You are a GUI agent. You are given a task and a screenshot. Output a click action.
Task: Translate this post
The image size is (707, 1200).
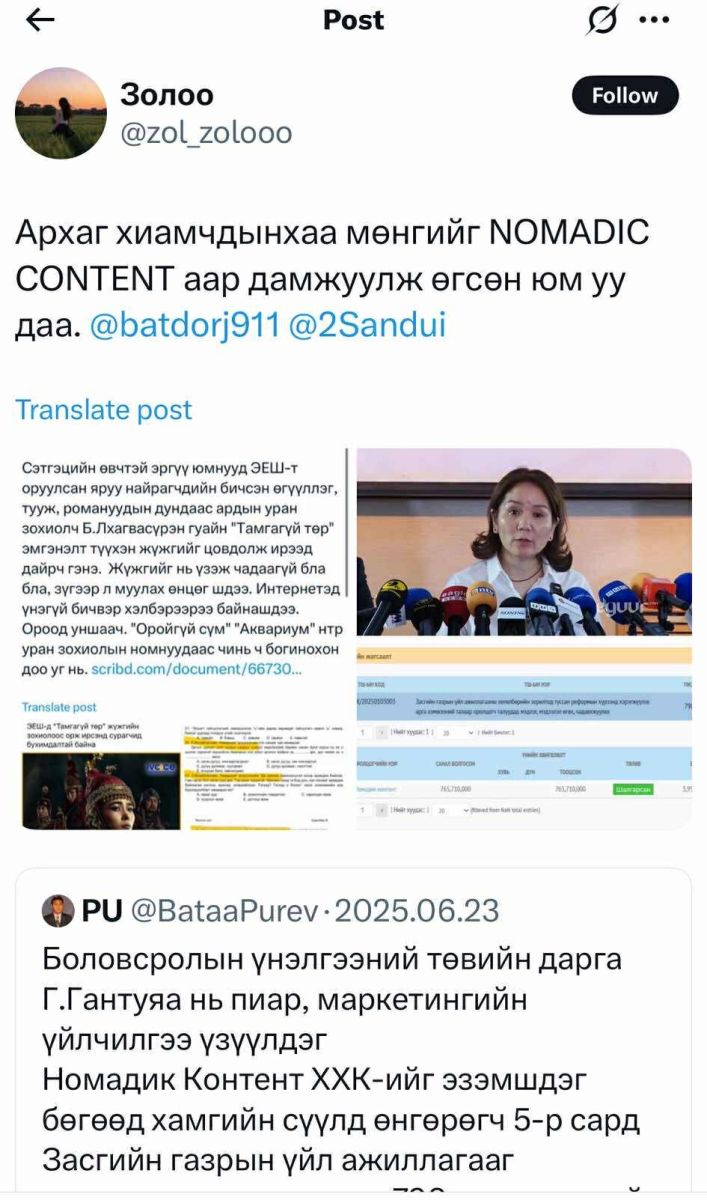103,409
